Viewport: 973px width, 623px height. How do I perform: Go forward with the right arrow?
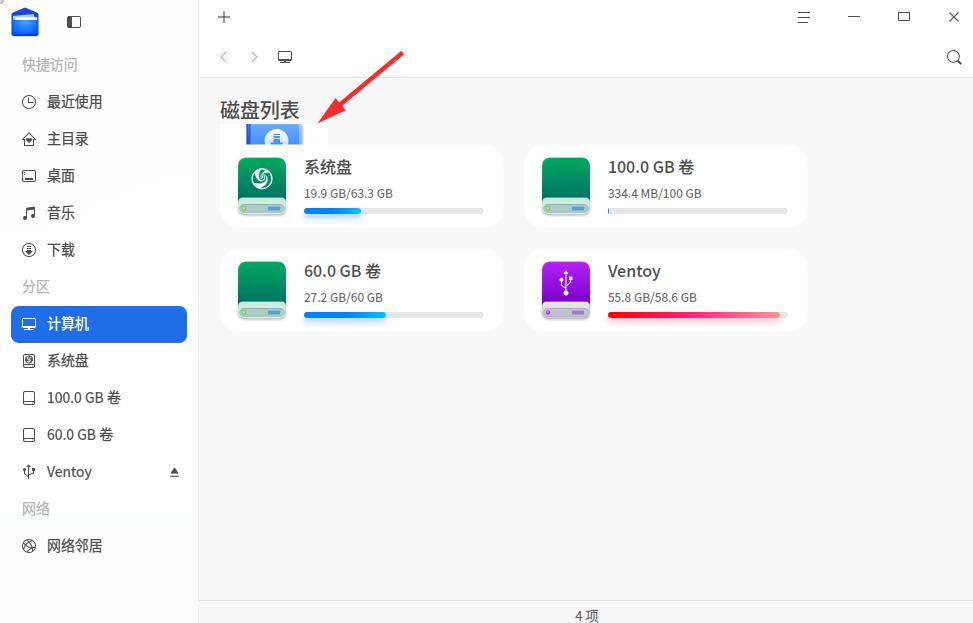254,57
